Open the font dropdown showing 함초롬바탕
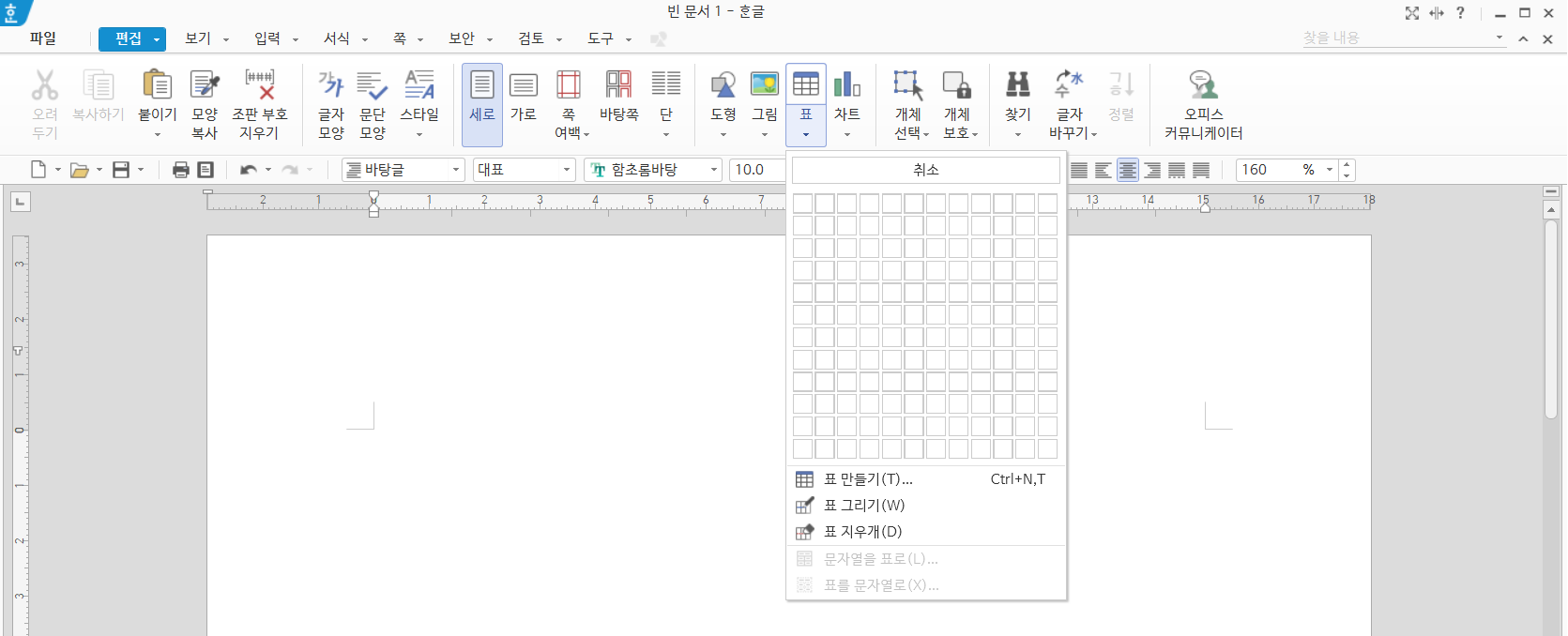The width and height of the screenshot is (1568, 636). [x=714, y=170]
